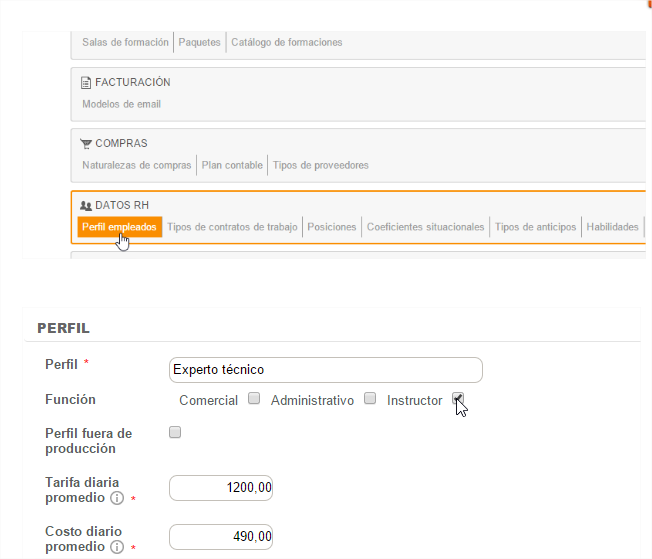652x559 pixels.
Task: Click the Datos RH people icon
Action: [86, 204]
